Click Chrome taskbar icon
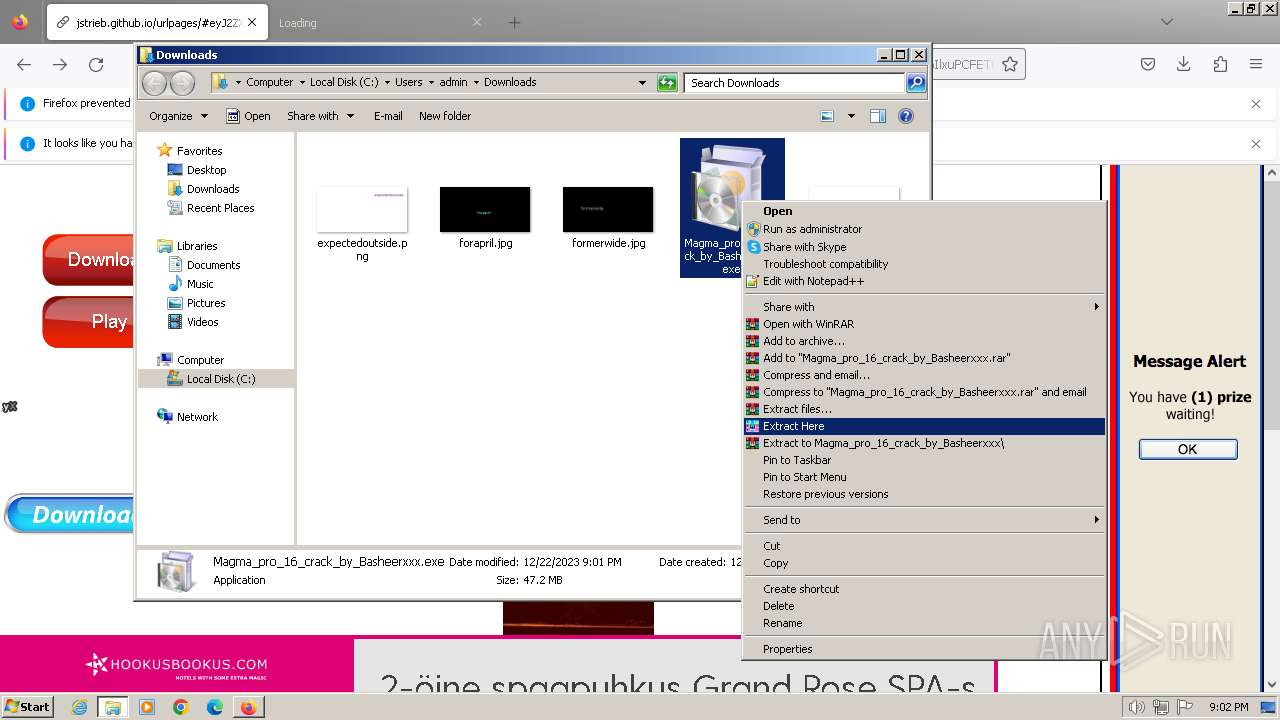This screenshot has width=1280, height=720. (x=181, y=707)
